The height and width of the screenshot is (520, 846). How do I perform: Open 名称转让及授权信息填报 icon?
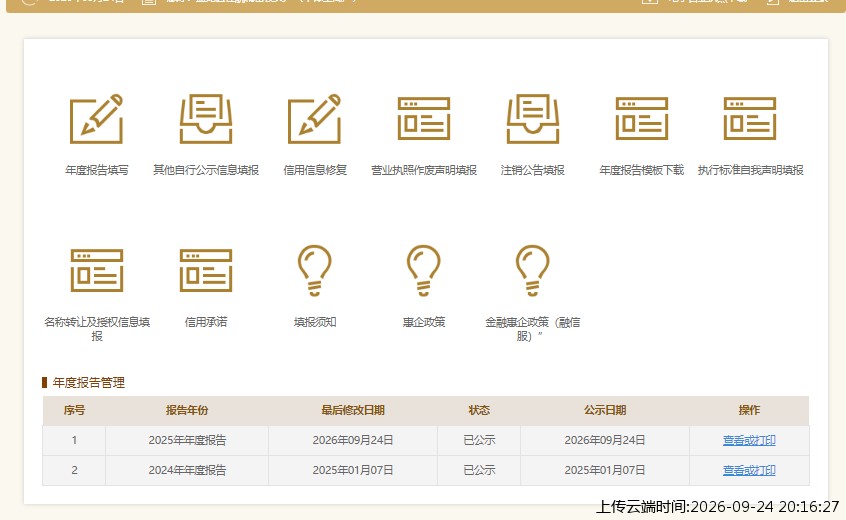point(97,270)
